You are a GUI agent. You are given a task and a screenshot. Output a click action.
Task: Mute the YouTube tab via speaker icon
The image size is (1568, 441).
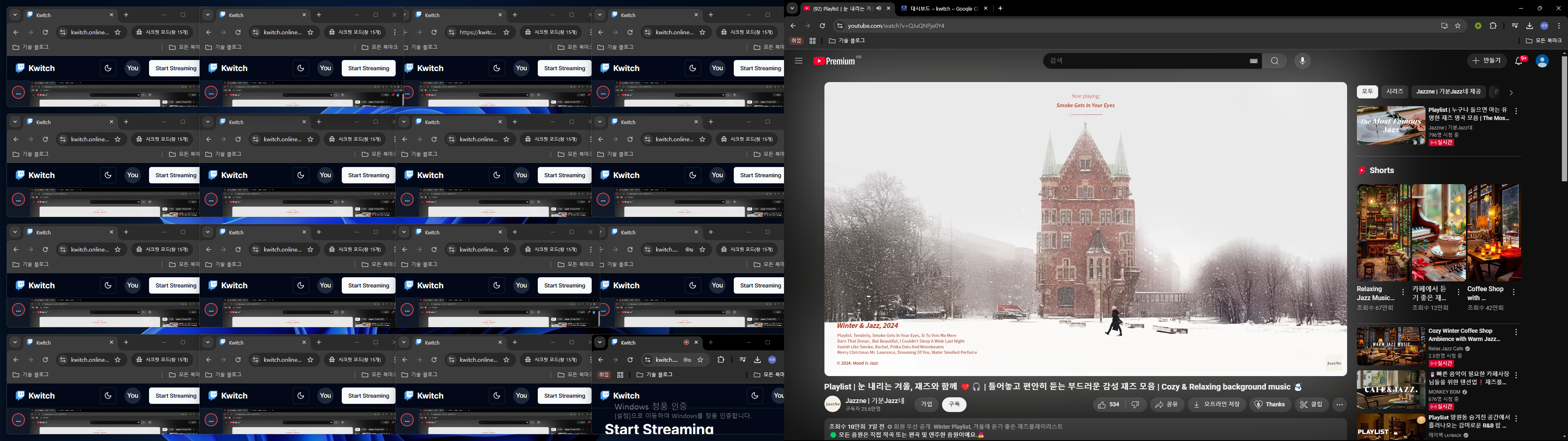[x=878, y=9]
